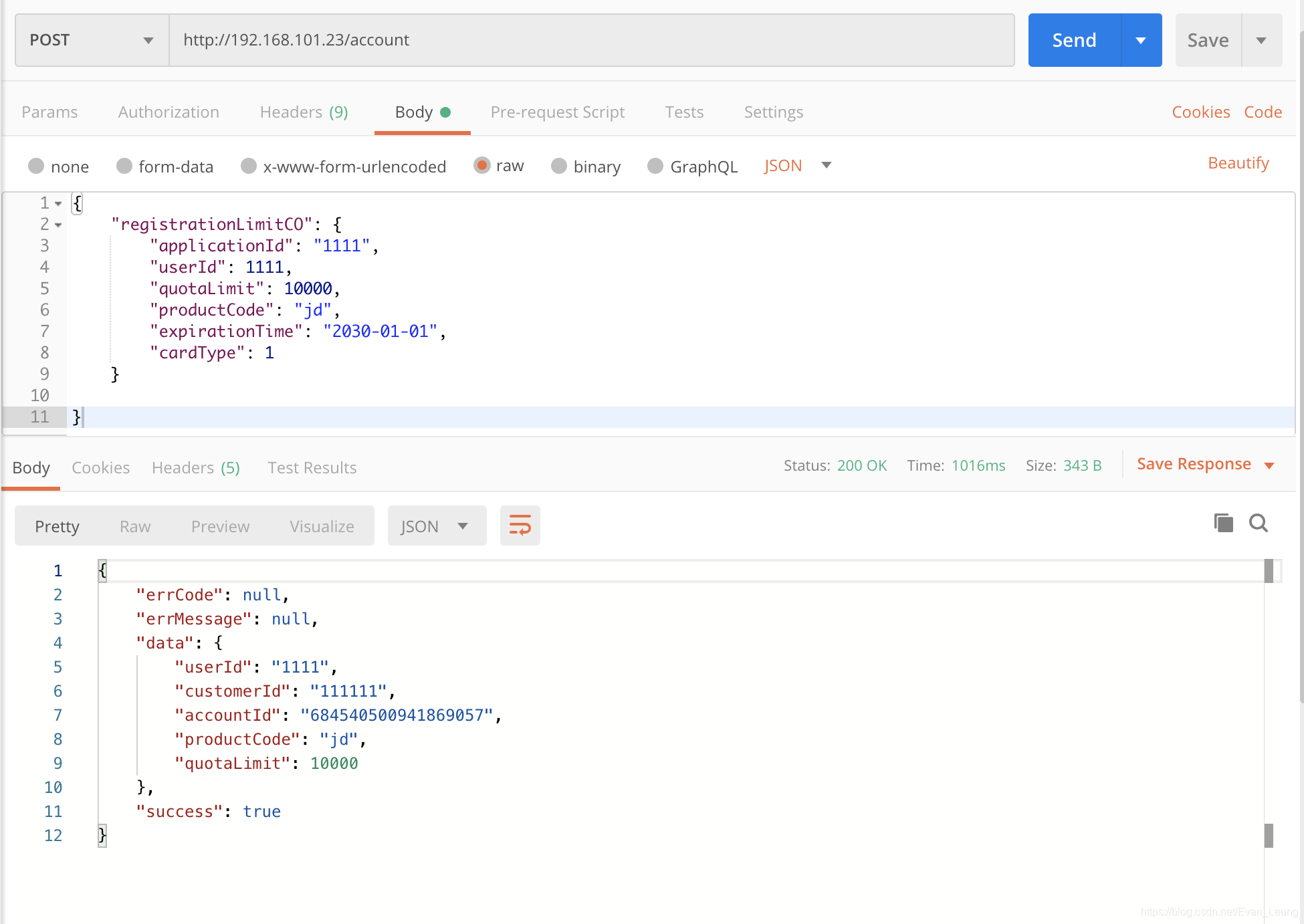Click the copy response to clipboard icon
The image size is (1304, 924).
(x=1223, y=523)
